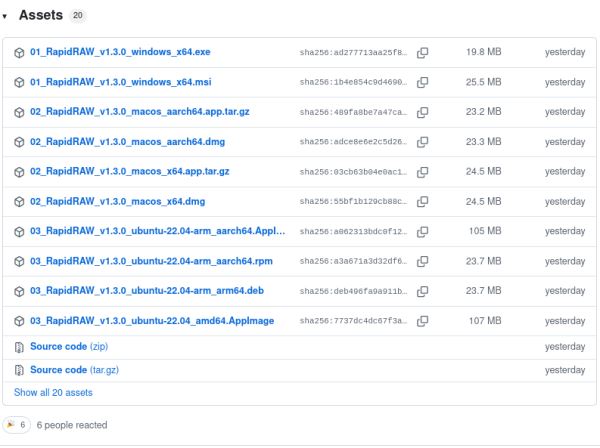
Task: Click the party popper reaction button
Action: pos(16,425)
